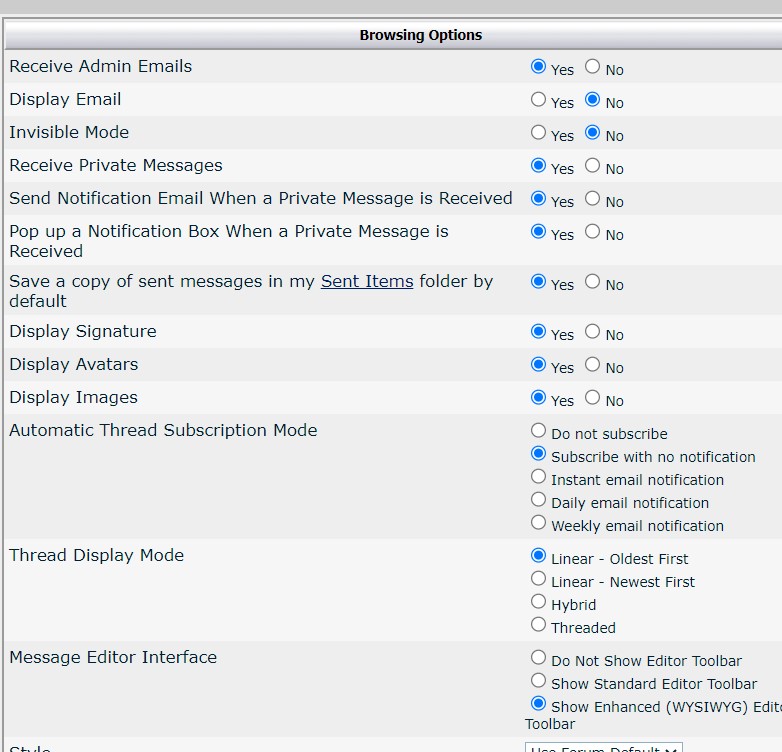Pick Weekly email notification

pos(539,523)
